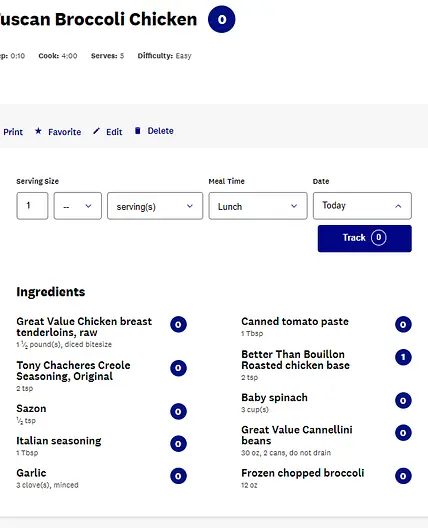This screenshot has width=428, height=528.
Task: Click the points badge for Garlic
Action: click(x=178, y=476)
